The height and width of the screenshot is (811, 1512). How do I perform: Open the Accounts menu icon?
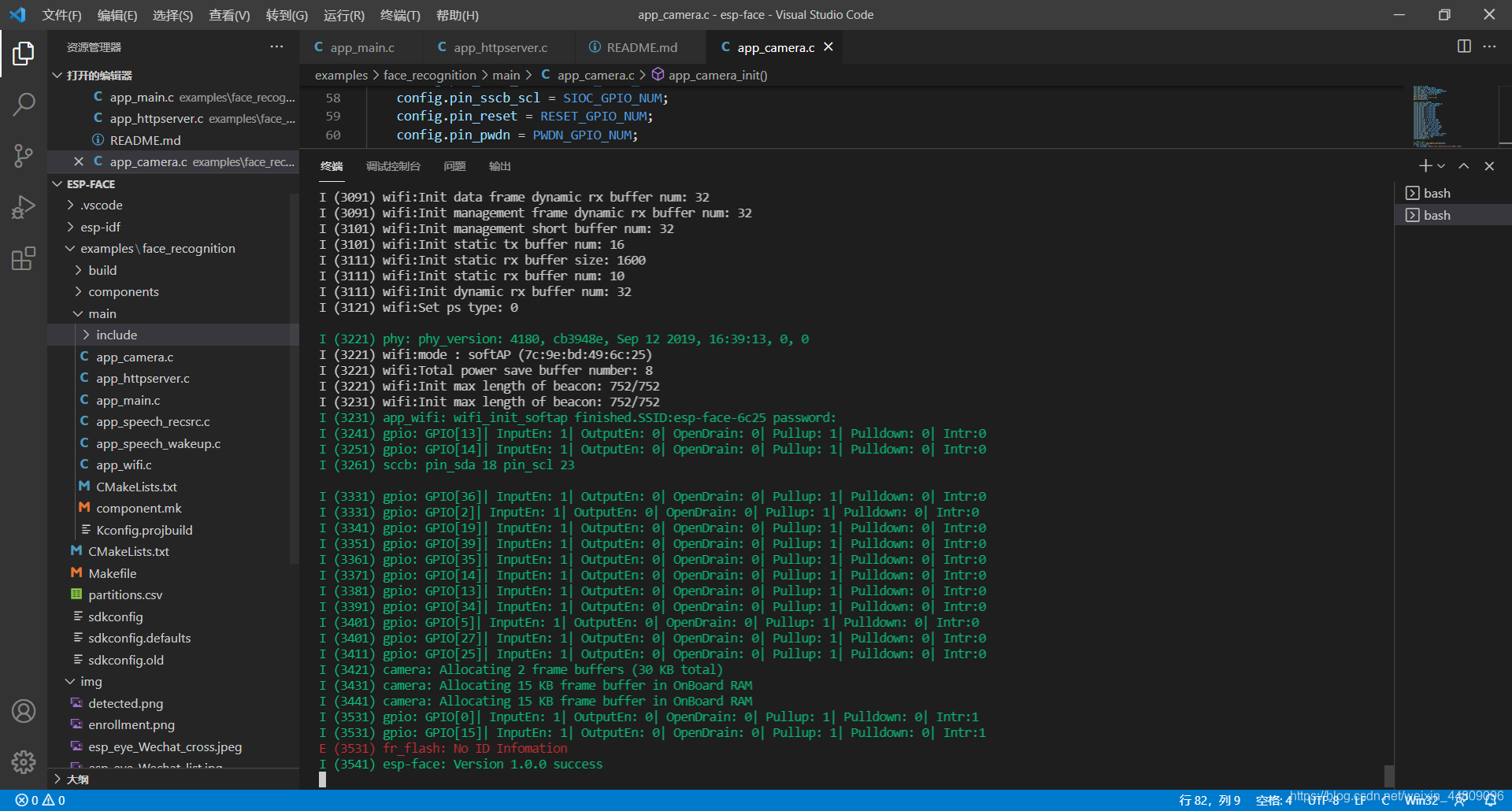[x=24, y=711]
